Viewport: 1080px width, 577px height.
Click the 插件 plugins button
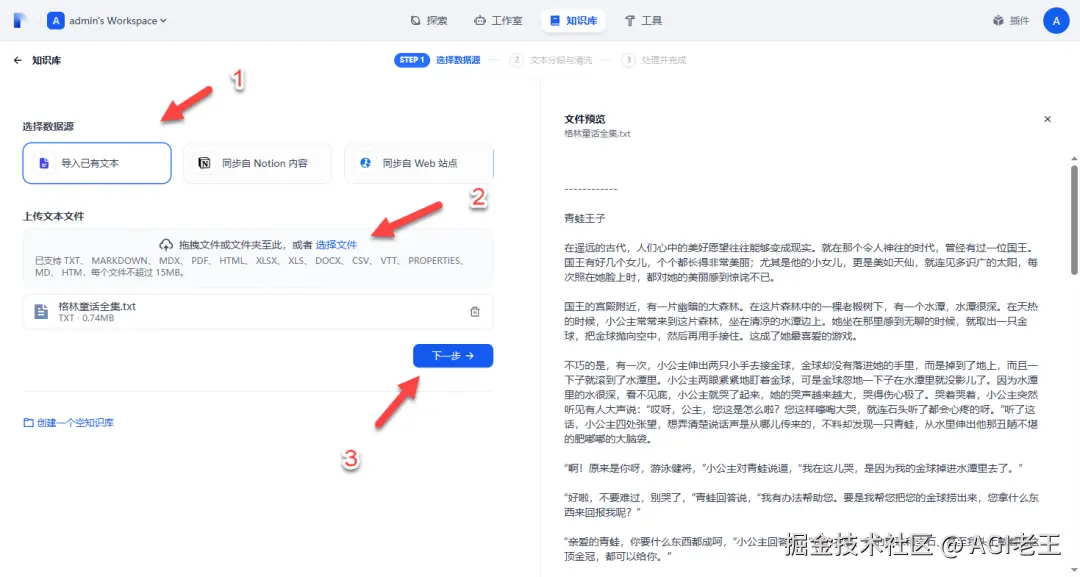pyautogui.click(x=1010, y=21)
